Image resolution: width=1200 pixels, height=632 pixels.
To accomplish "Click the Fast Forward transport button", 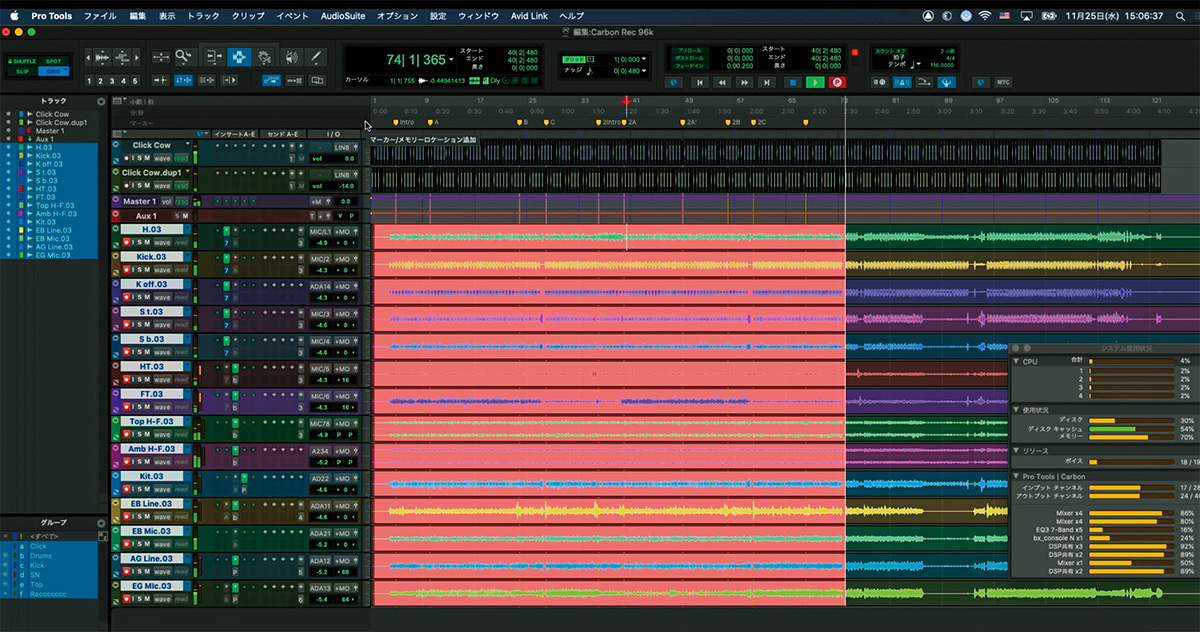I will [x=744, y=82].
